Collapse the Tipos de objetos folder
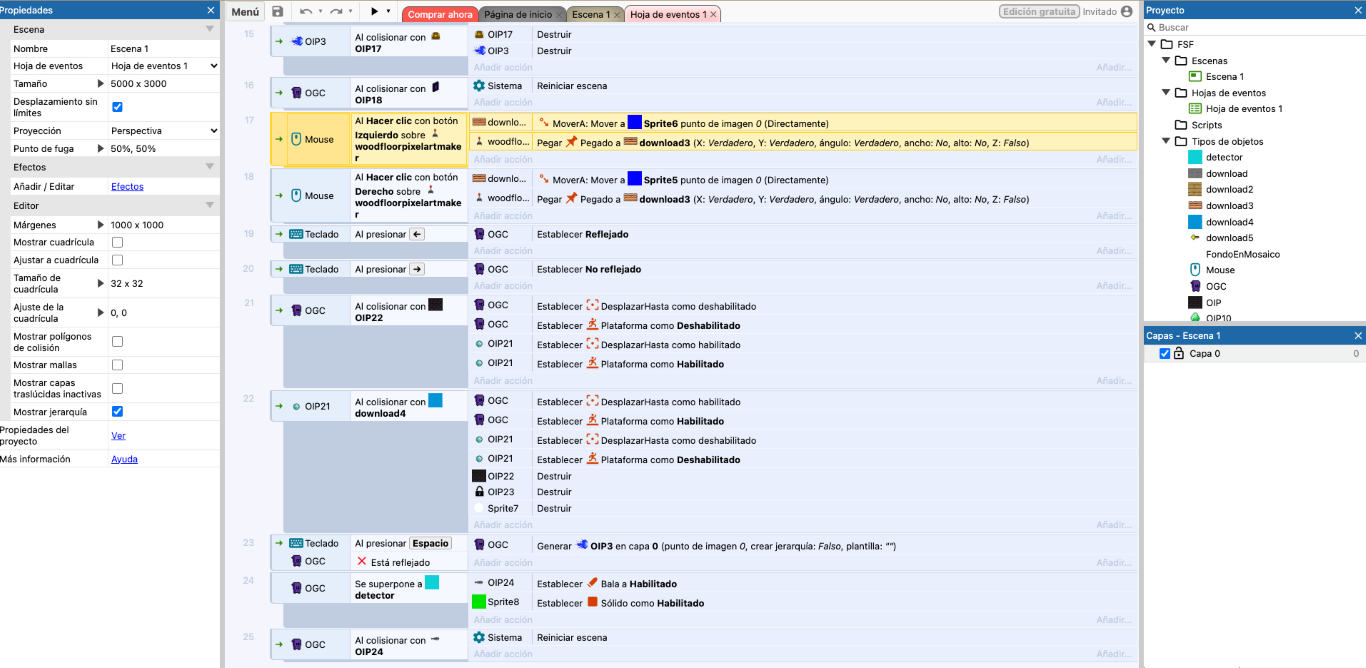 coord(1167,141)
